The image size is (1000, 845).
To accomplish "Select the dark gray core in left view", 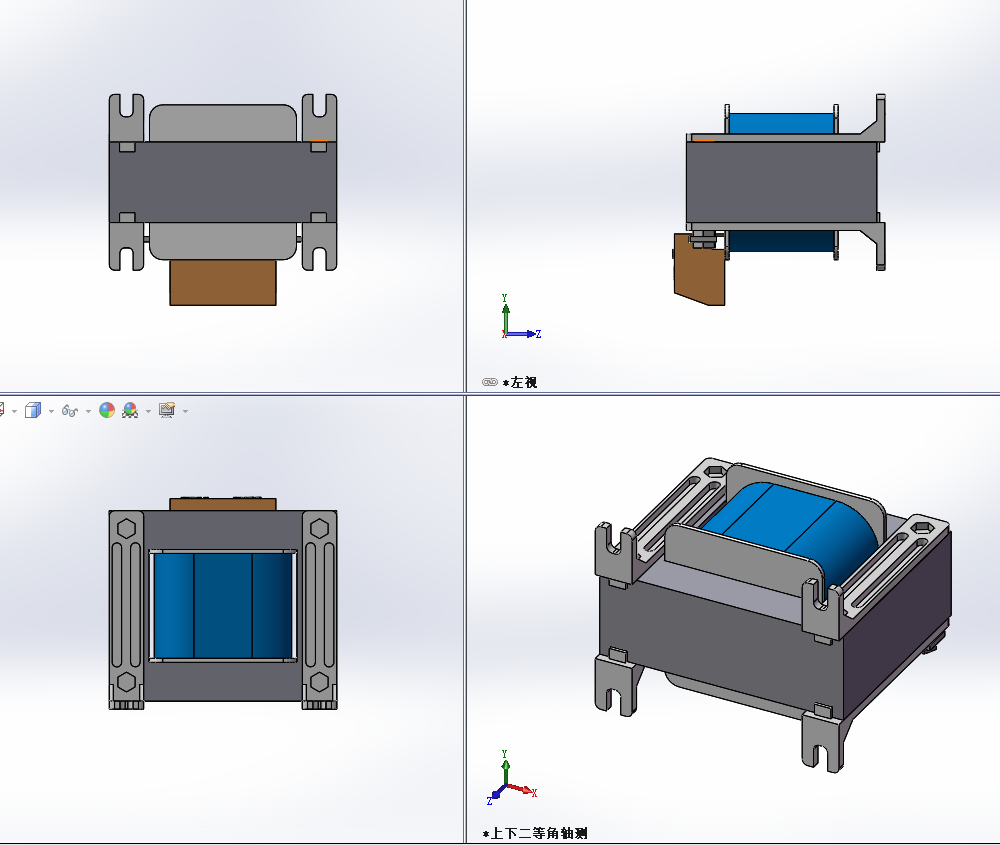I will (781, 182).
